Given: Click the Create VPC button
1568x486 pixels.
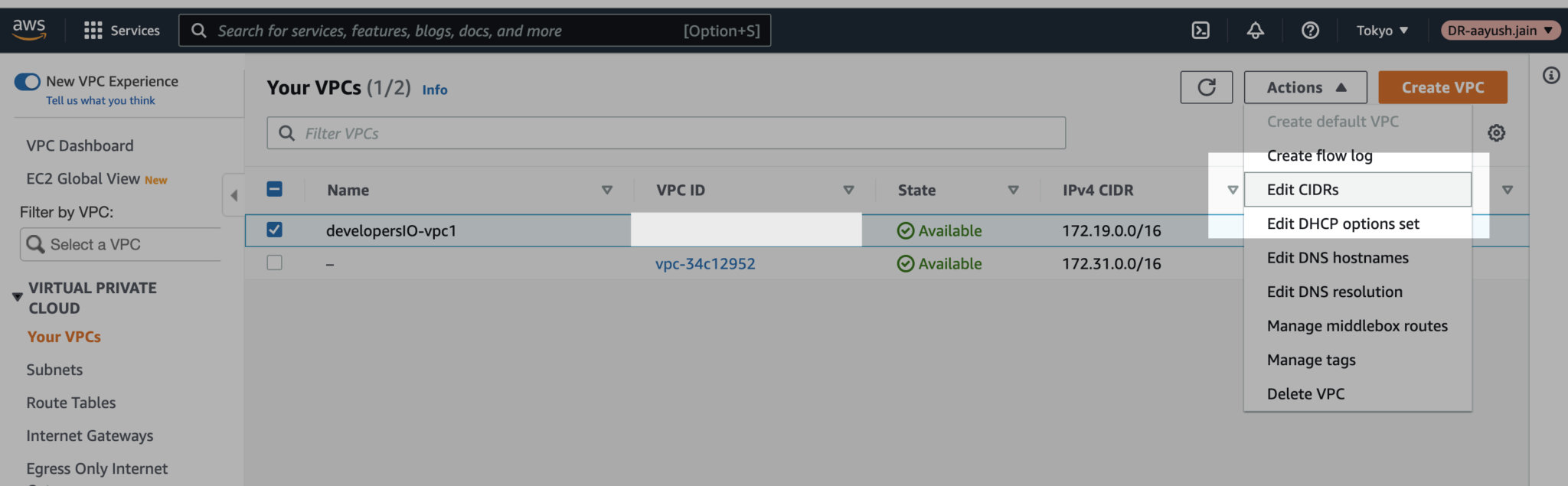Looking at the screenshot, I should tap(1442, 86).
